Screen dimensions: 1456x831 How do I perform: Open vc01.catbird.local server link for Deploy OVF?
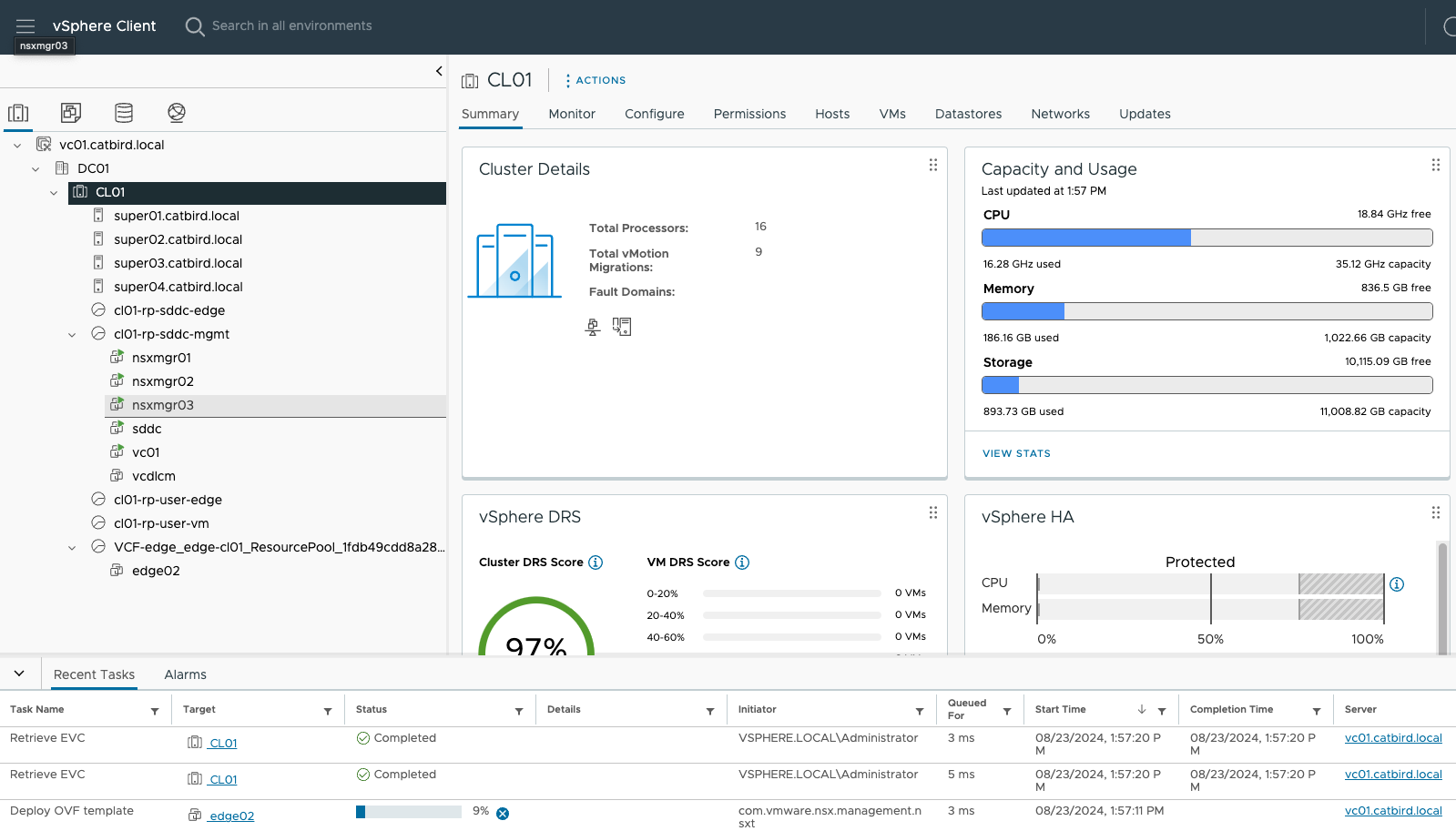click(x=1393, y=810)
